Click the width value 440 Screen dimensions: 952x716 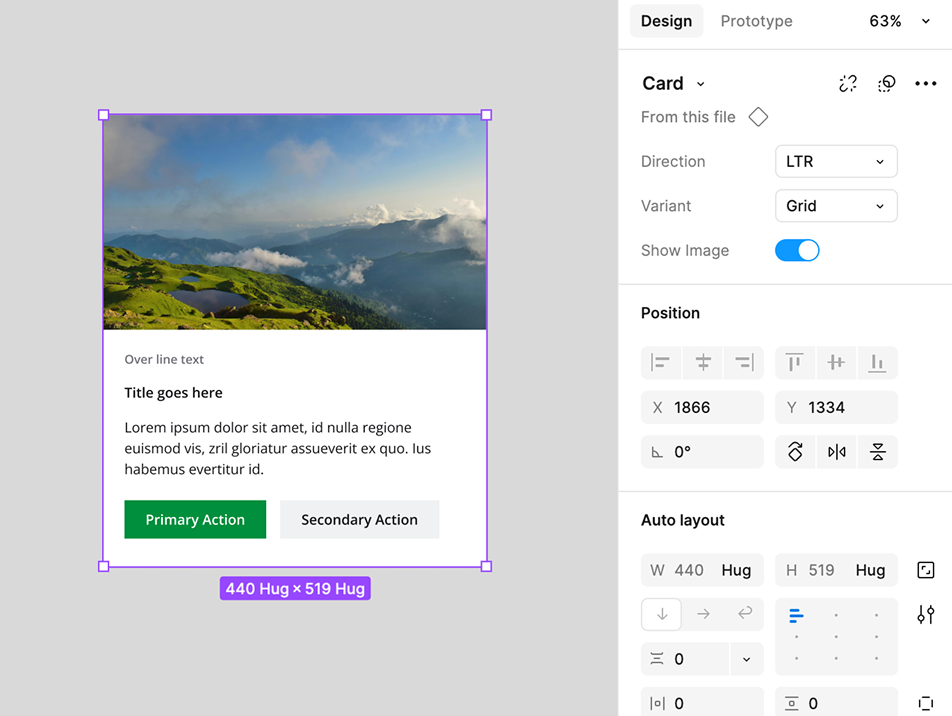(x=689, y=570)
